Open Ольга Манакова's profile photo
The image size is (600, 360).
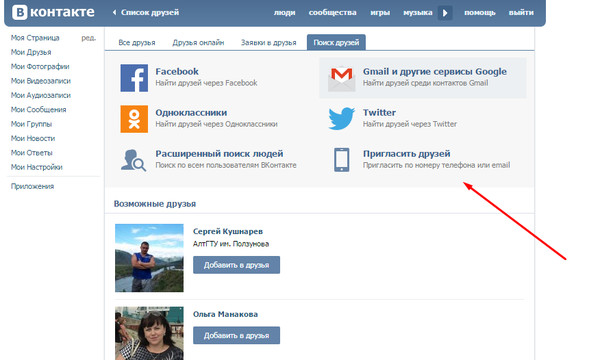tap(149, 333)
